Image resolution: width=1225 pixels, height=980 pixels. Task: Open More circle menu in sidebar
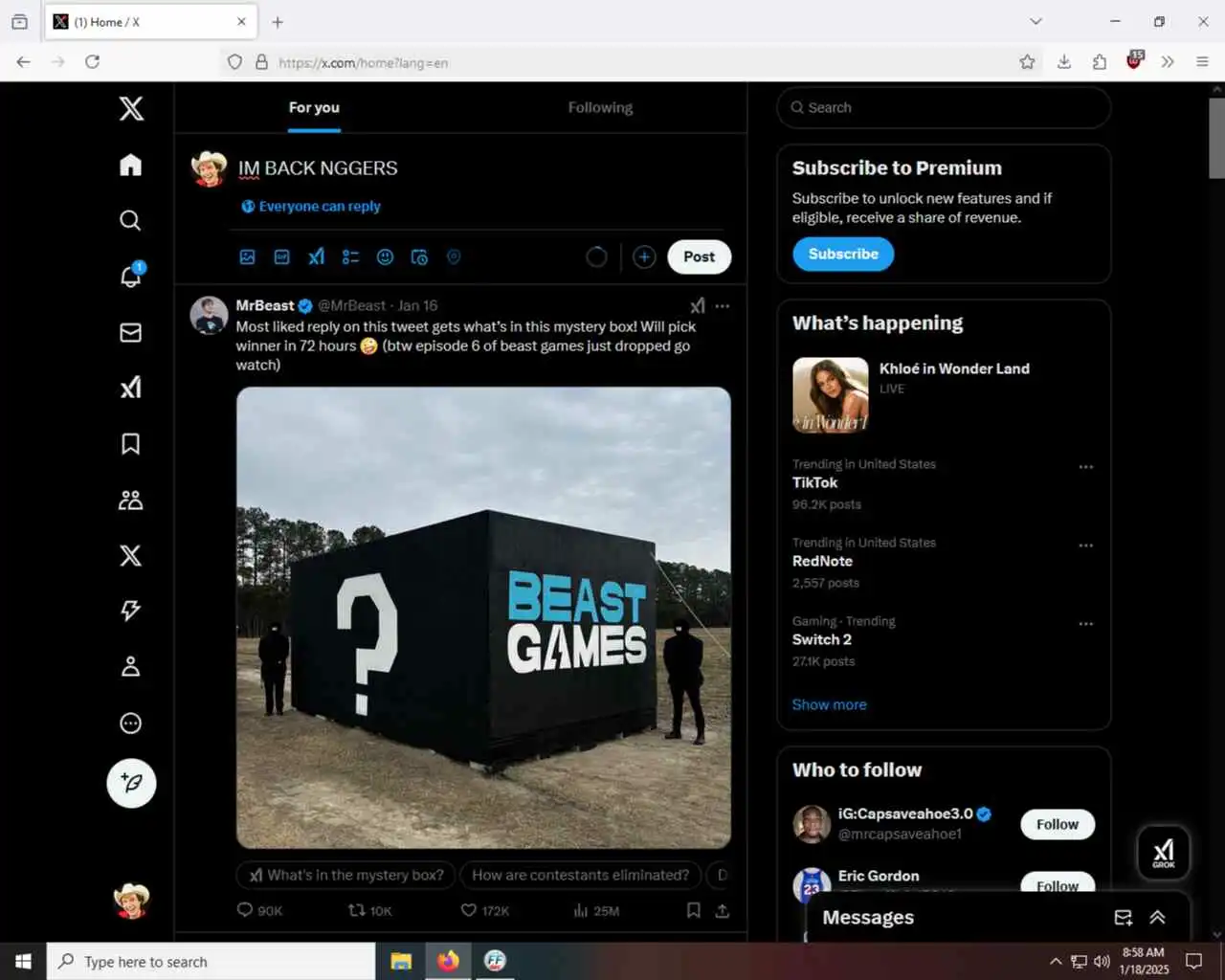point(131,723)
